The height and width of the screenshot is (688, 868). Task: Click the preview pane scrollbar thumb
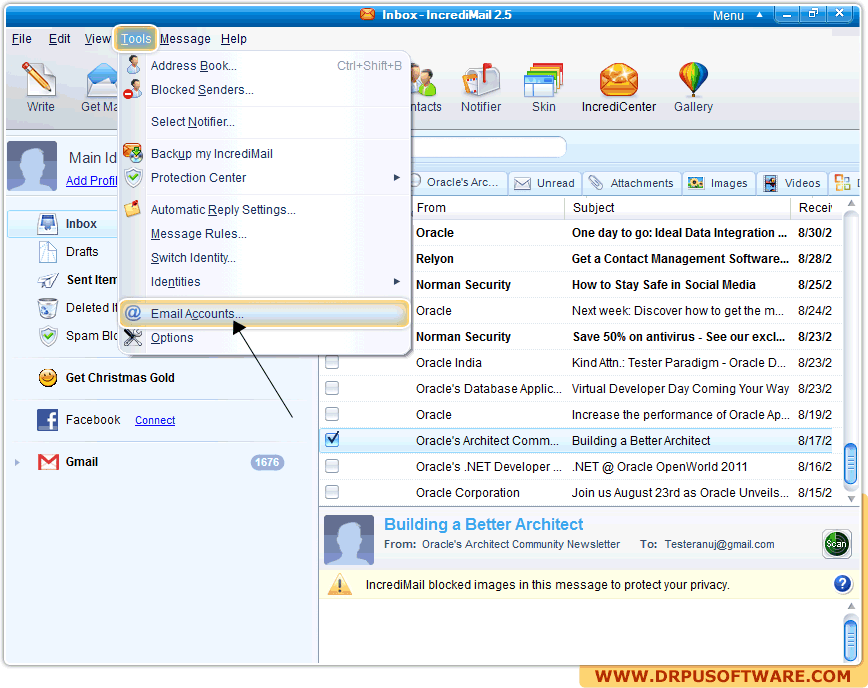[850, 640]
